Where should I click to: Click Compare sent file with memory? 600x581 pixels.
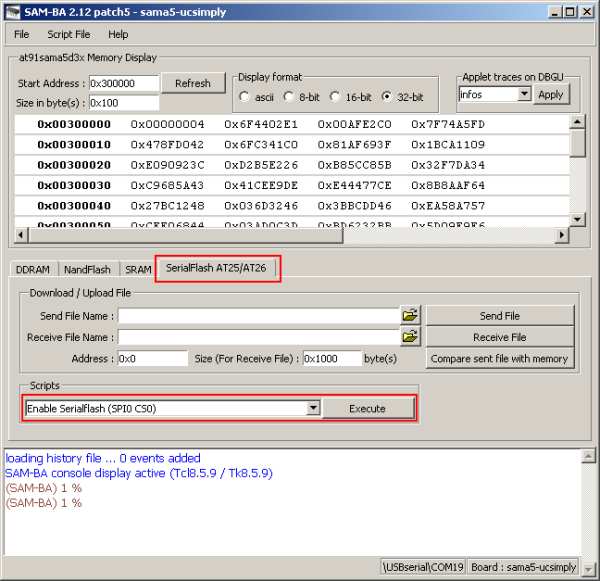pos(500,359)
